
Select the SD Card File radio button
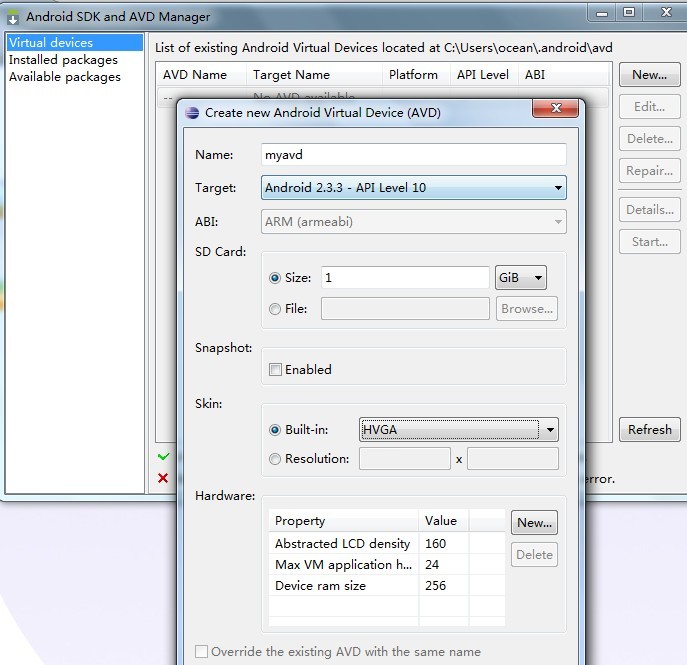tap(275, 309)
